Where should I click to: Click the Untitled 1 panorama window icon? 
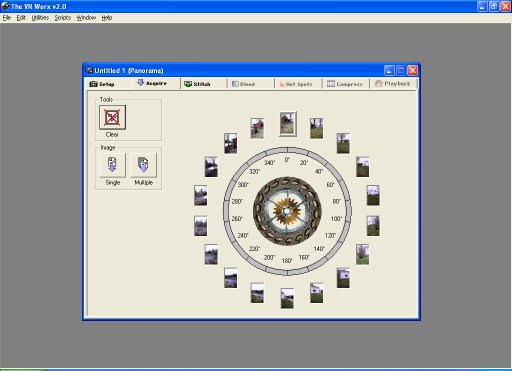pyautogui.click(x=89, y=70)
